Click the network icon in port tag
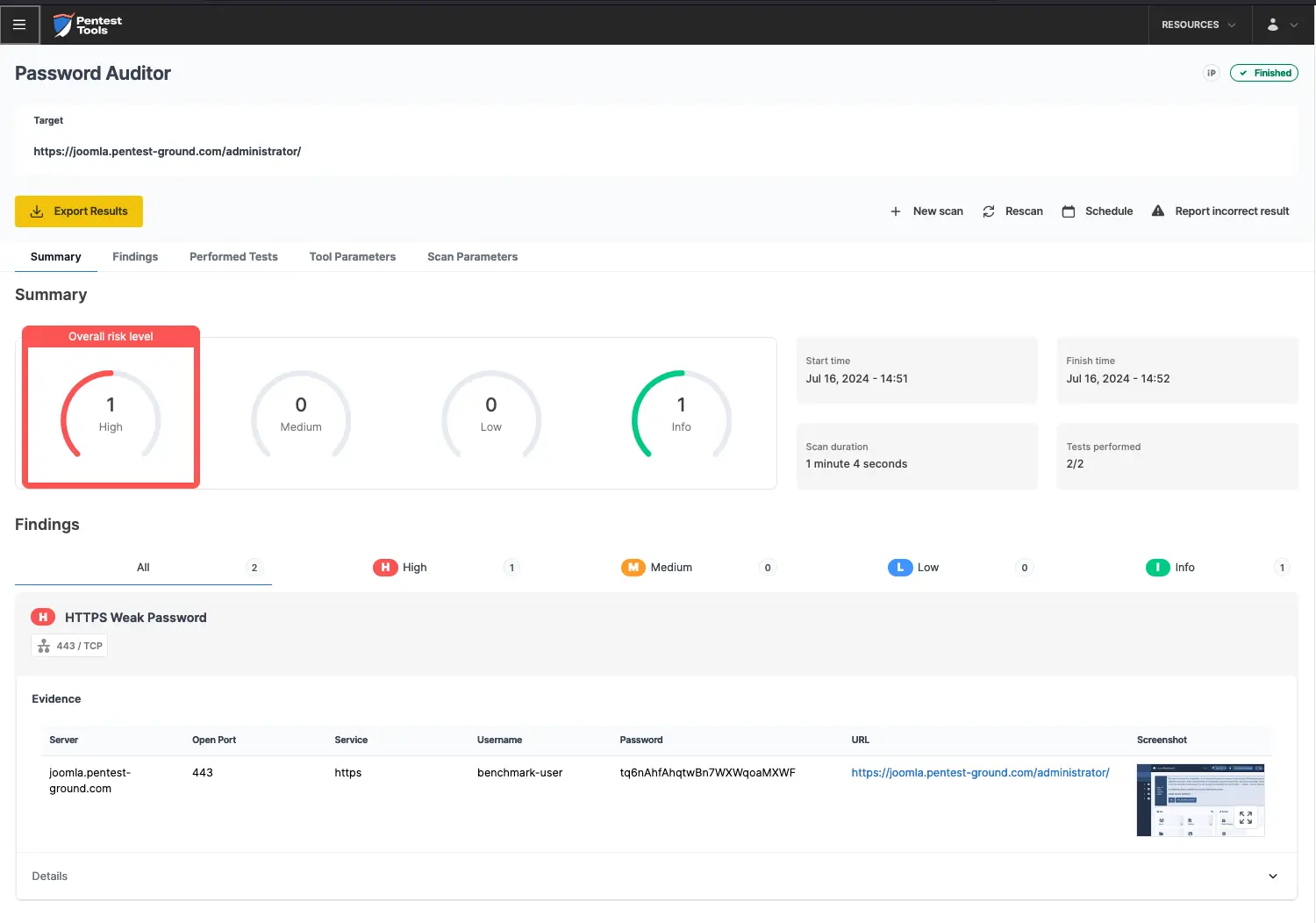Viewport: 1316px width, 923px height. coord(44,646)
